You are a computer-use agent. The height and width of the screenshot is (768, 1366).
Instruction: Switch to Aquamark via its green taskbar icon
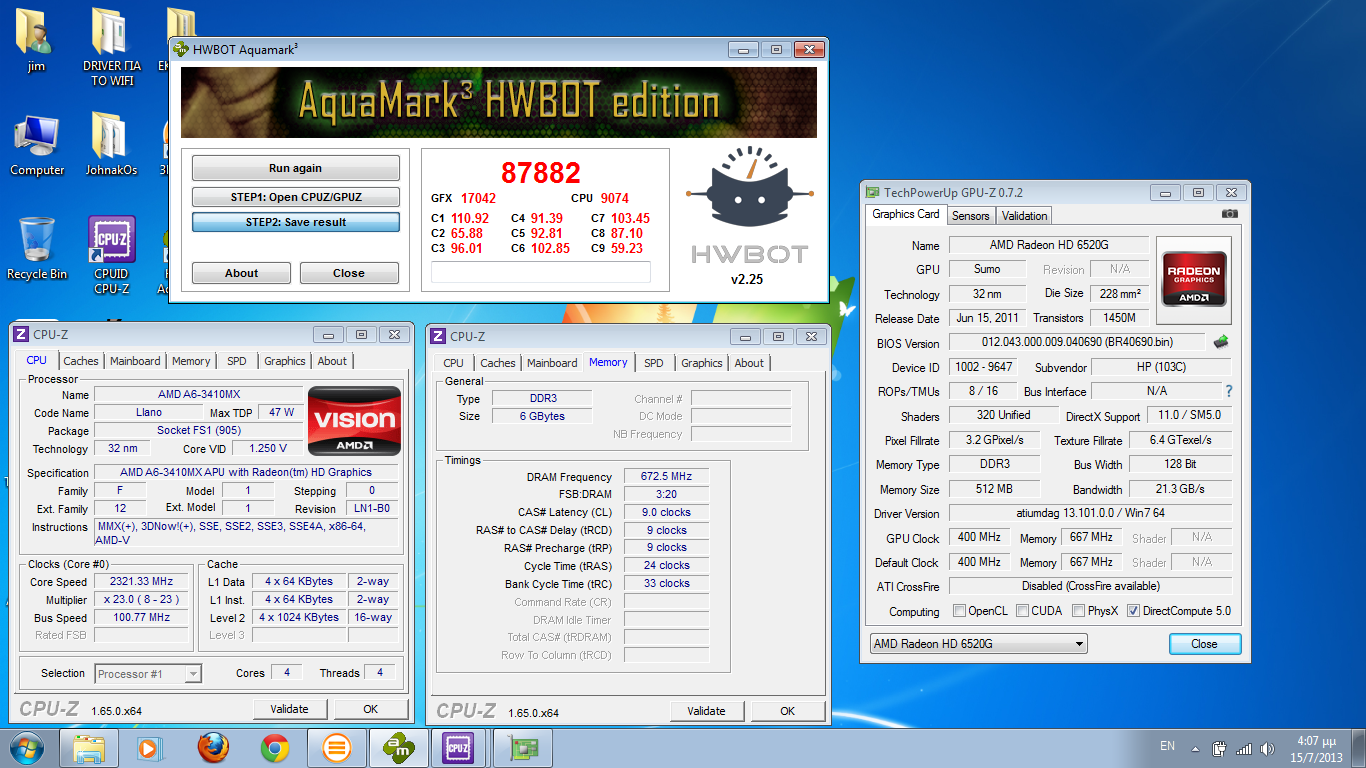point(398,748)
